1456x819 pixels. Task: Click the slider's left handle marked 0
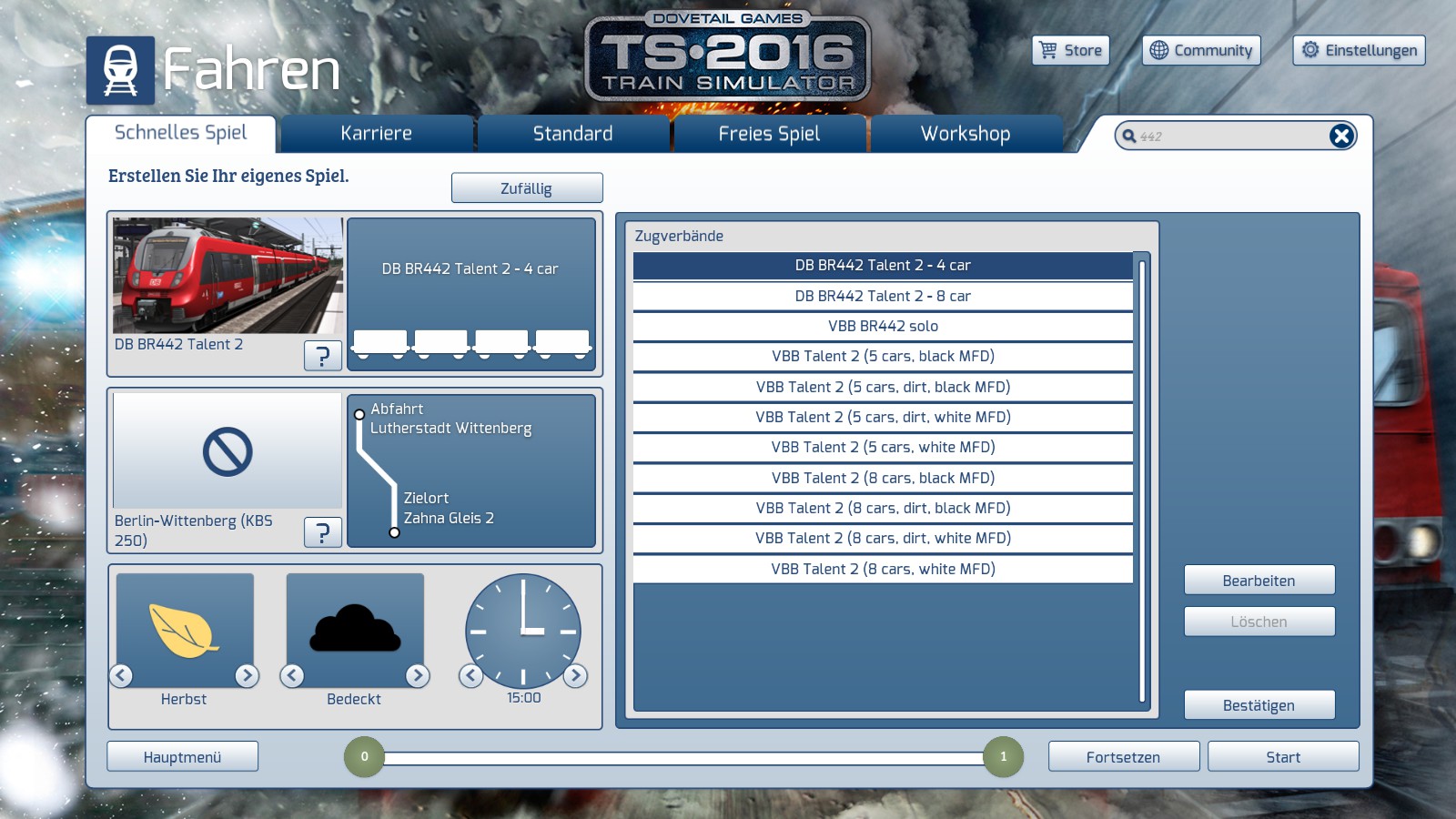click(x=365, y=757)
